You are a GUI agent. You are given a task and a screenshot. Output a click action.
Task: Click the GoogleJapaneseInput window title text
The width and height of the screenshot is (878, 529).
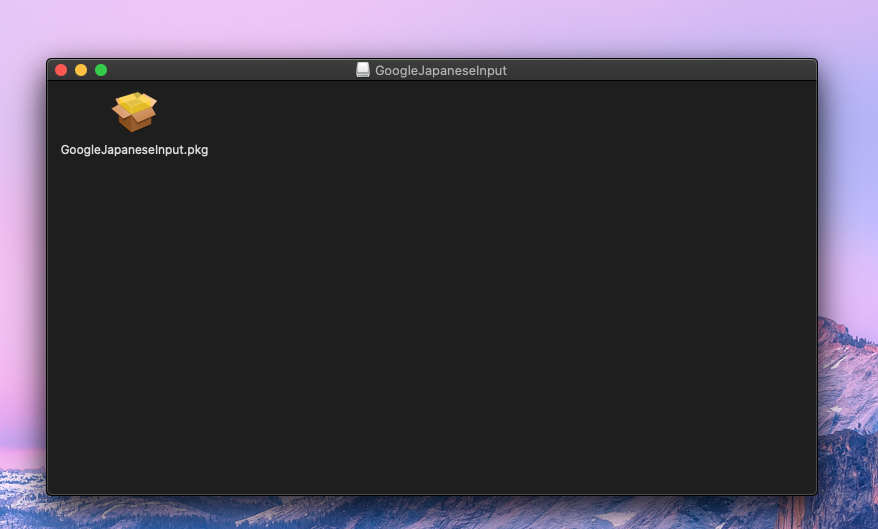pyautogui.click(x=441, y=71)
